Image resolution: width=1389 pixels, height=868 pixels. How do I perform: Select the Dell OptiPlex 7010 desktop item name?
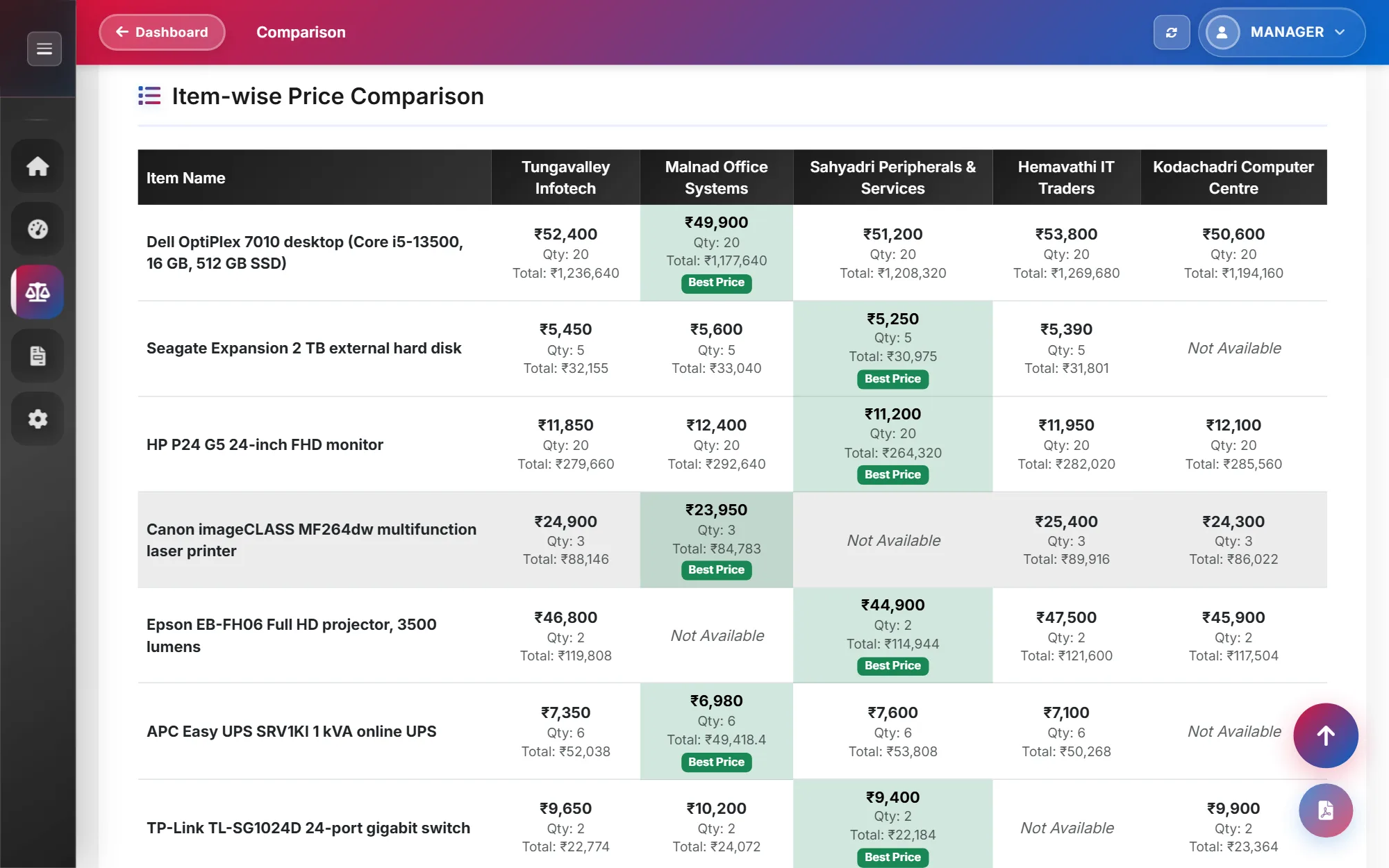tap(305, 253)
